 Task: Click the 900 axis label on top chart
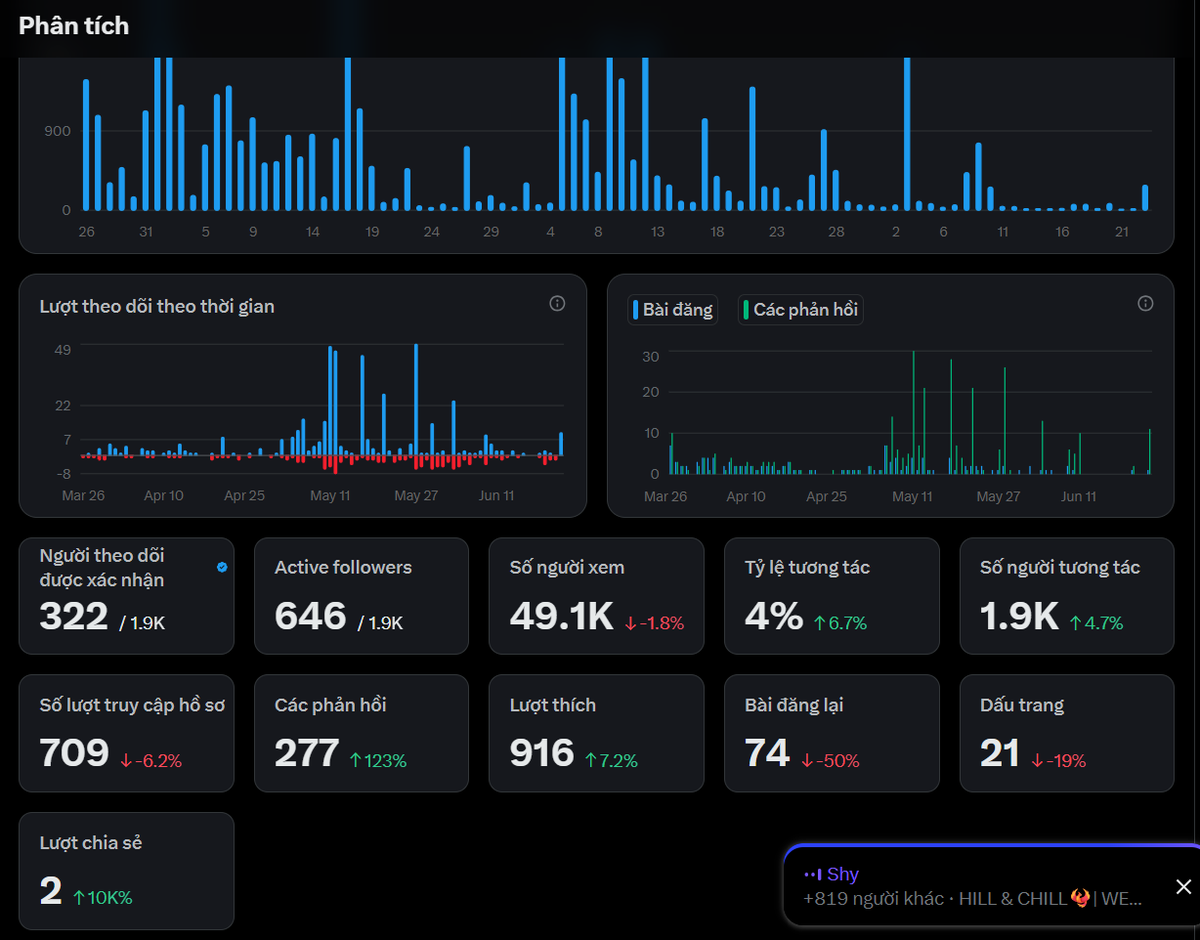coord(58,131)
